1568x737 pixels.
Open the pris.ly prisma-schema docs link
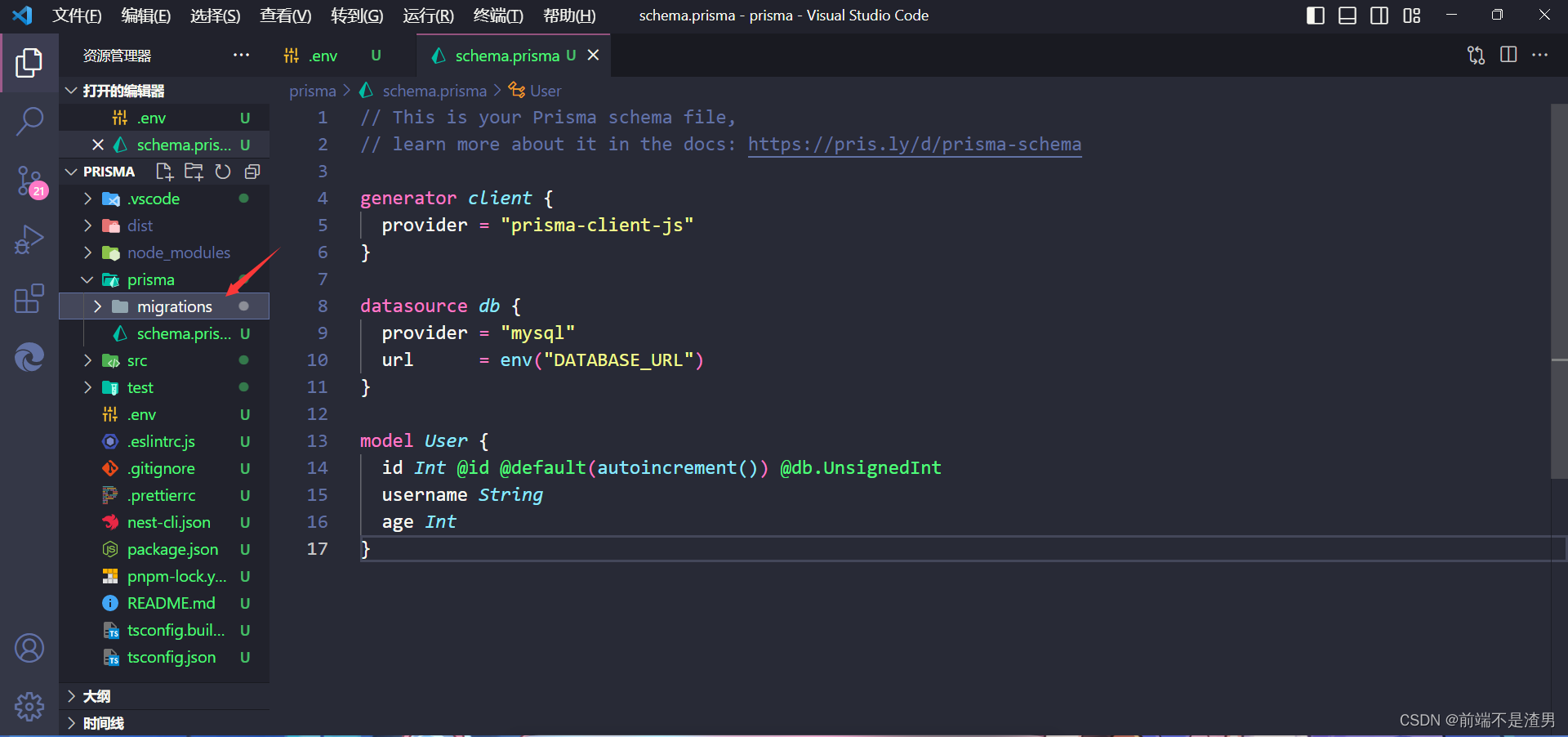tap(915, 145)
